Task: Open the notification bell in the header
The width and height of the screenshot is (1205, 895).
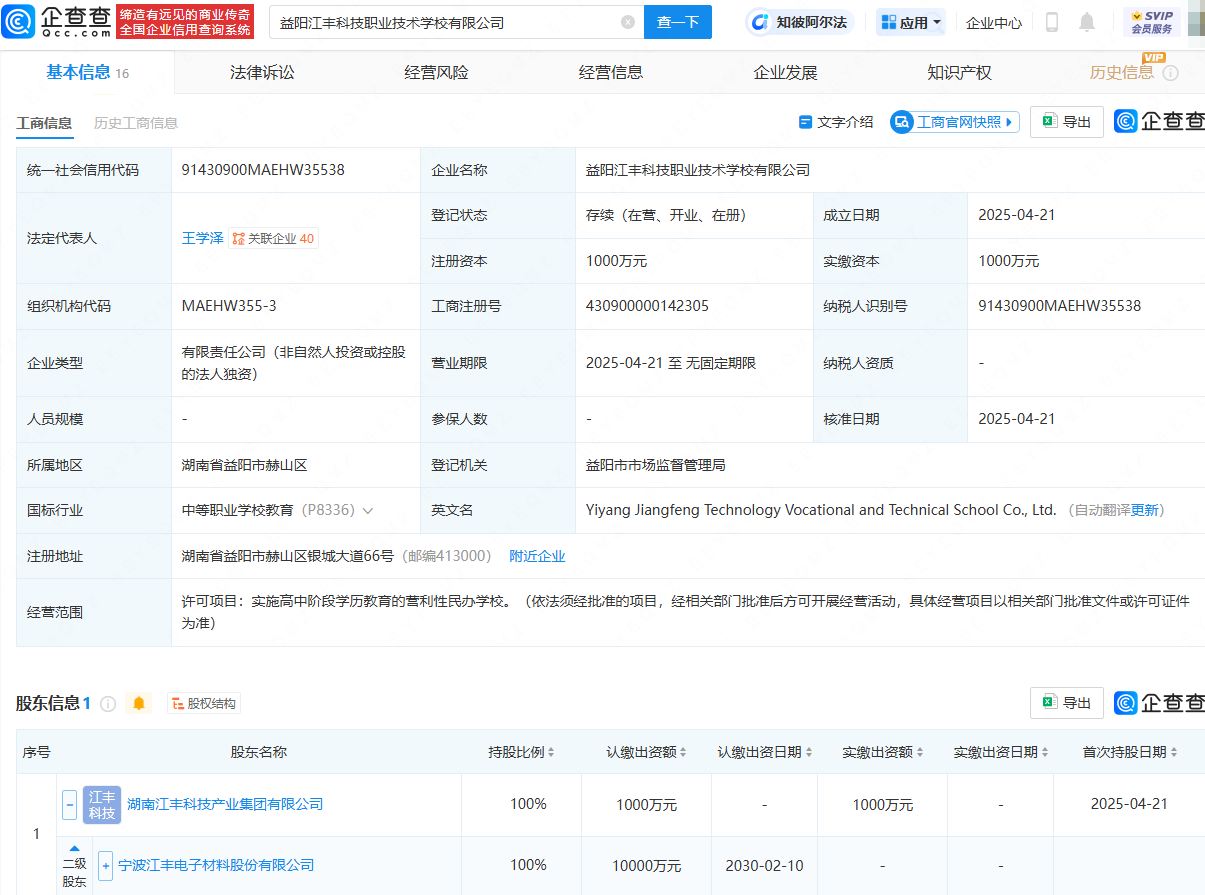Action: pyautogui.click(x=1087, y=22)
